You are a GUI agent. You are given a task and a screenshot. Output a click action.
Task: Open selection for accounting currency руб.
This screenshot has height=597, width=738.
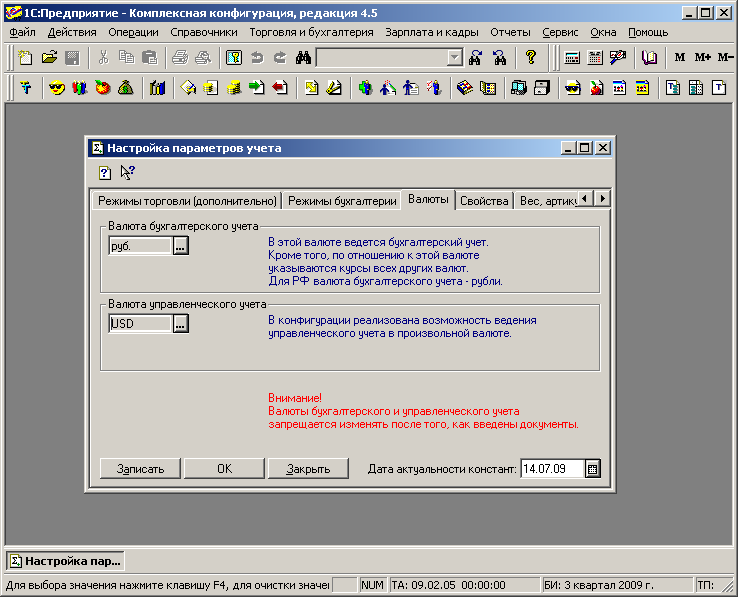pos(181,246)
